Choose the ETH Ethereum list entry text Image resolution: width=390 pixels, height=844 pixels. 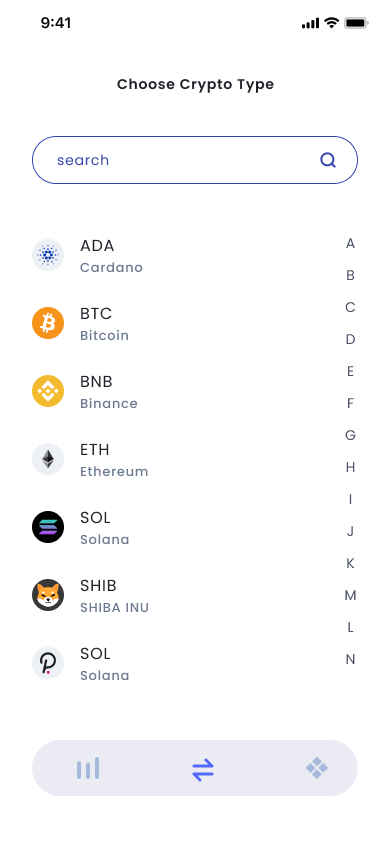(x=114, y=460)
